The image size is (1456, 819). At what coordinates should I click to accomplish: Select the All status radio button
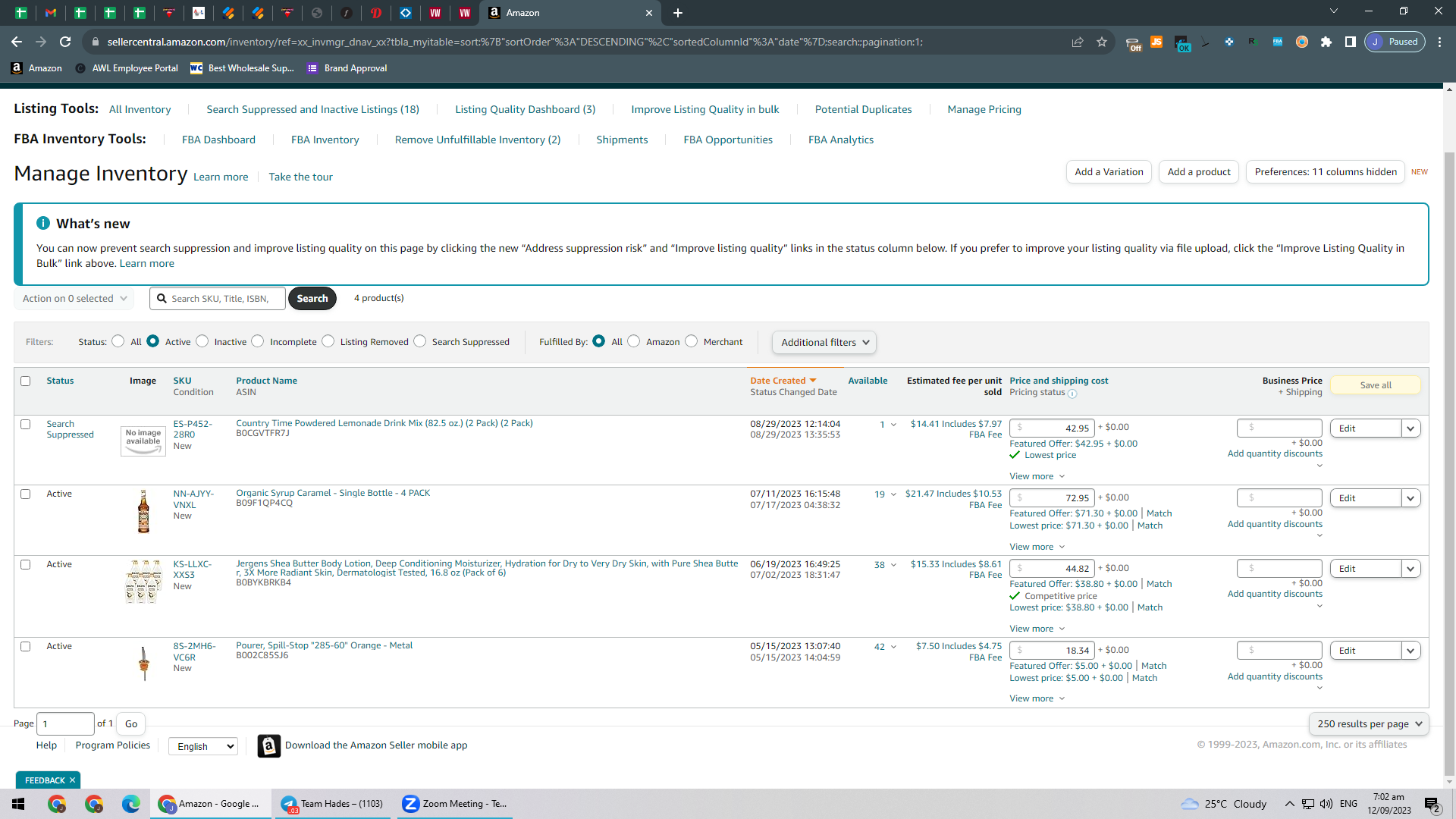pyautogui.click(x=118, y=341)
